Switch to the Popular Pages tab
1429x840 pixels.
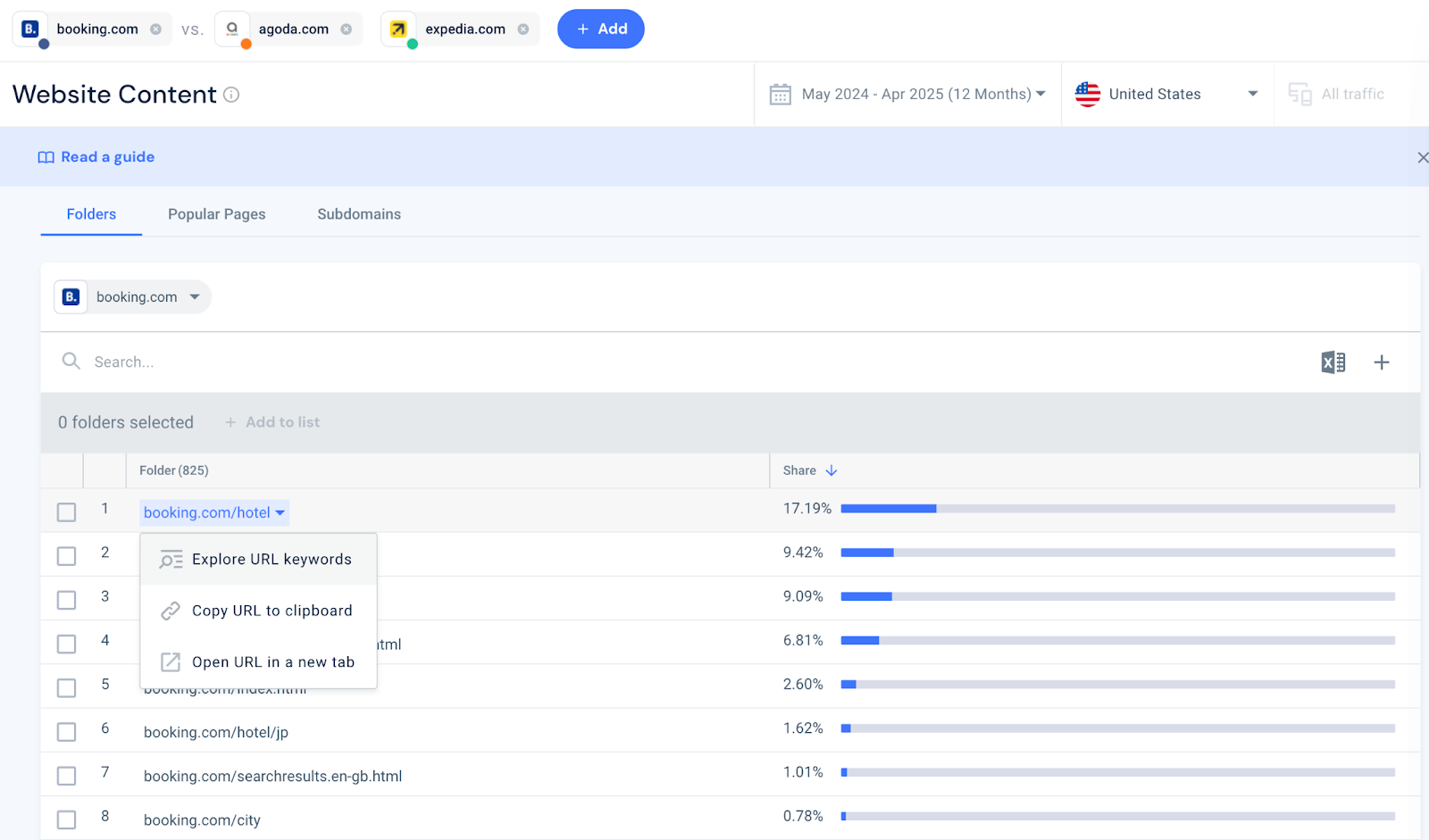(217, 214)
